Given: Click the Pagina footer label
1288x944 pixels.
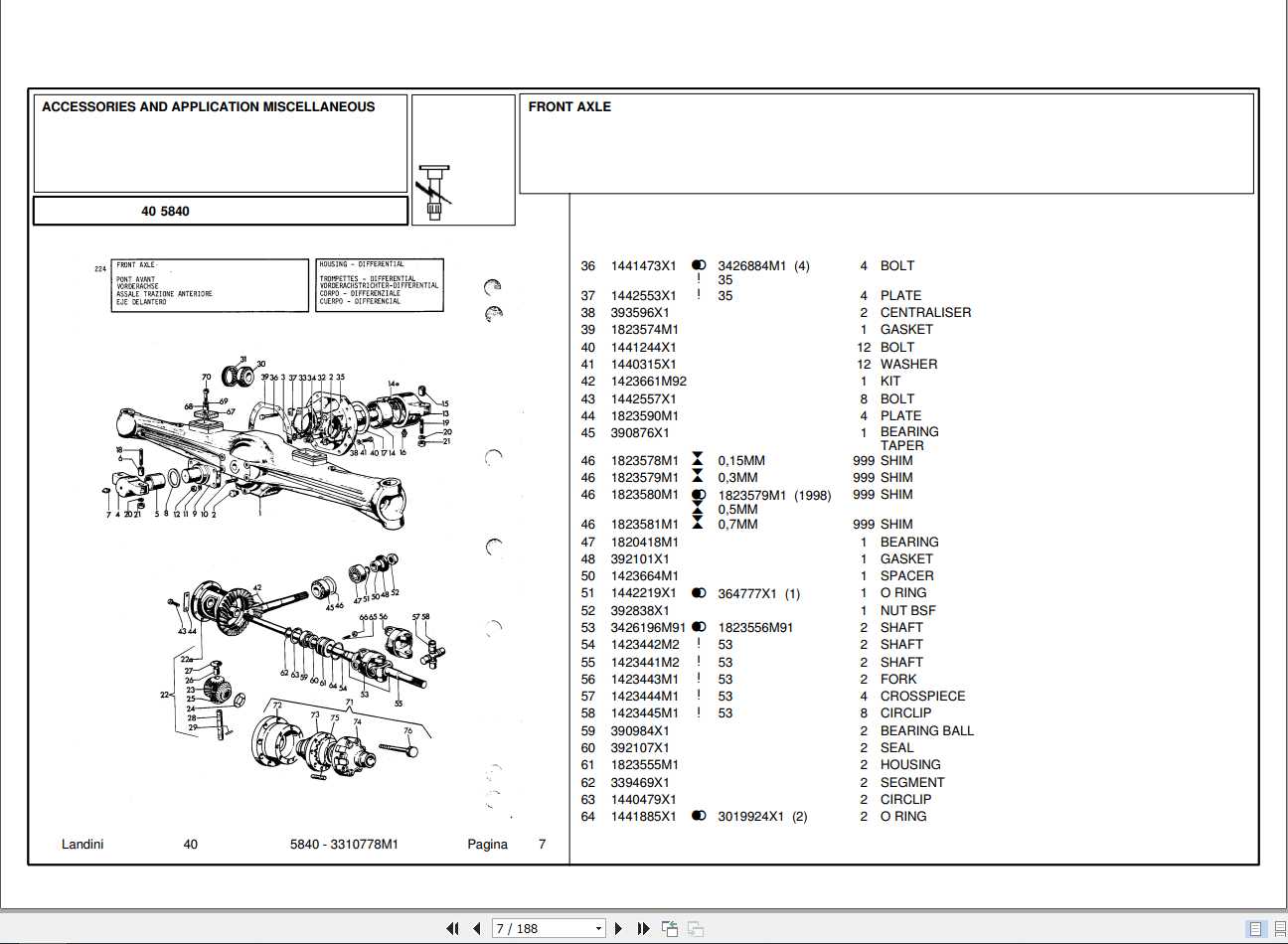Looking at the screenshot, I should pyautogui.click(x=487, y=844).
